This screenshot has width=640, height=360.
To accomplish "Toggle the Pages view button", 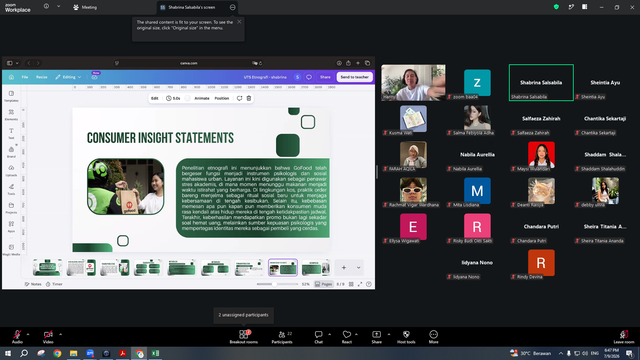I will click(324, 284).
